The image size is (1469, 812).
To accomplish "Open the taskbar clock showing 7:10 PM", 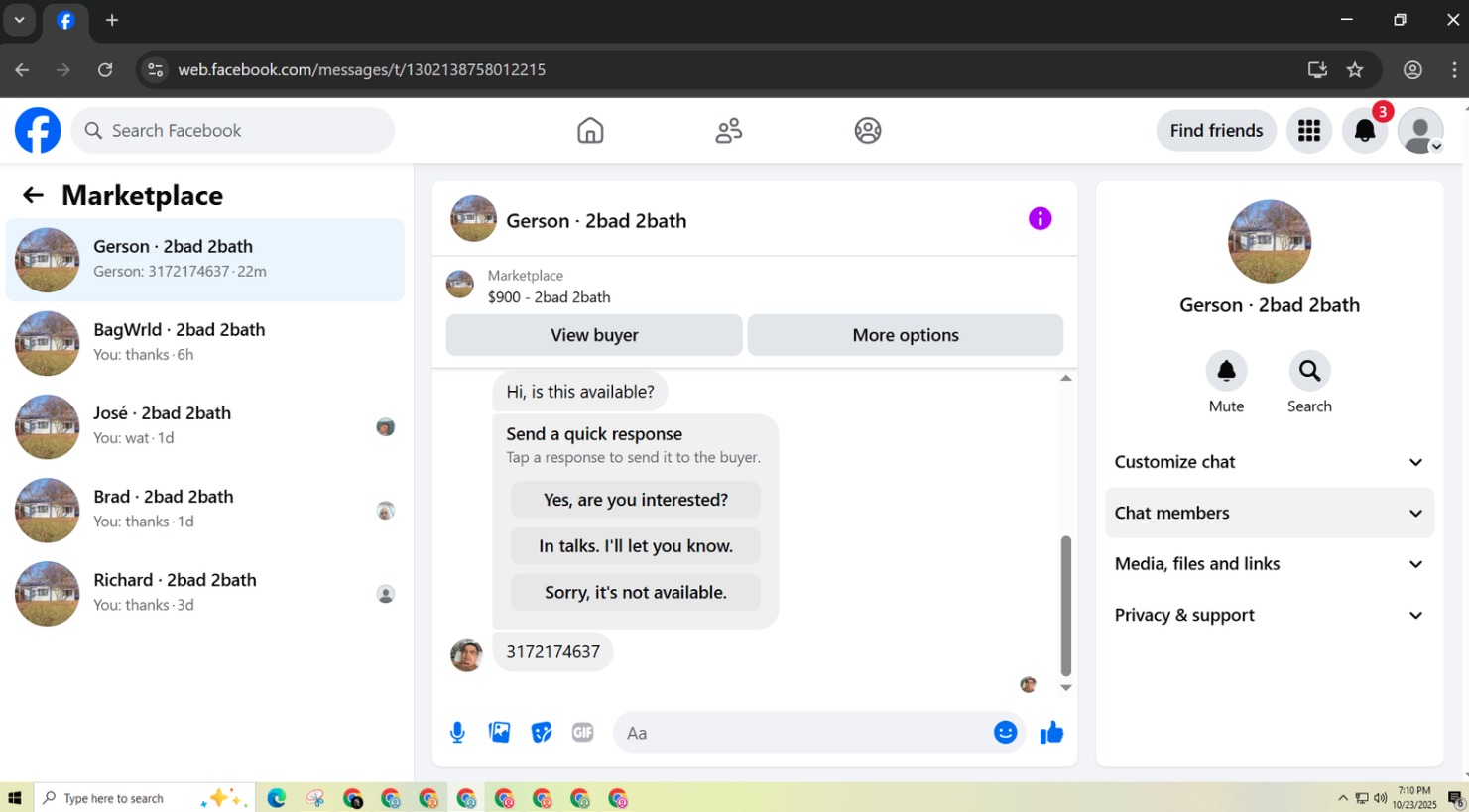I will (1413, 798).
